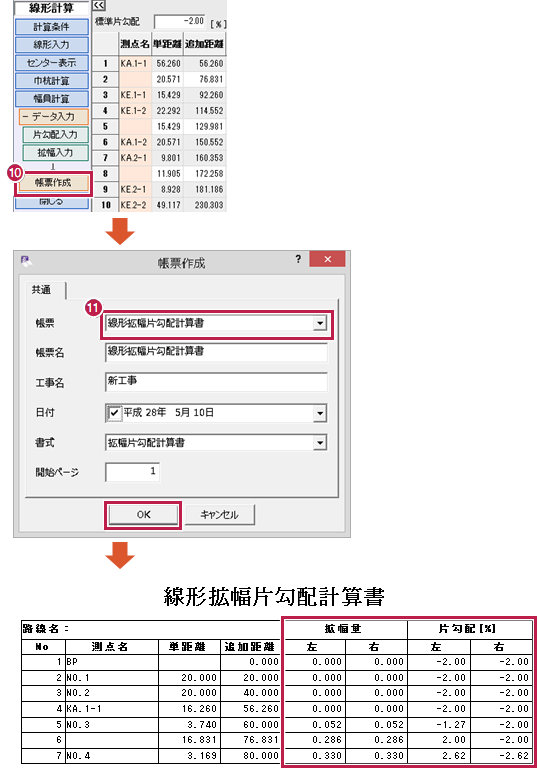Open 計算条件 in the sidebar
539x770 pixels.
(52, 27)
